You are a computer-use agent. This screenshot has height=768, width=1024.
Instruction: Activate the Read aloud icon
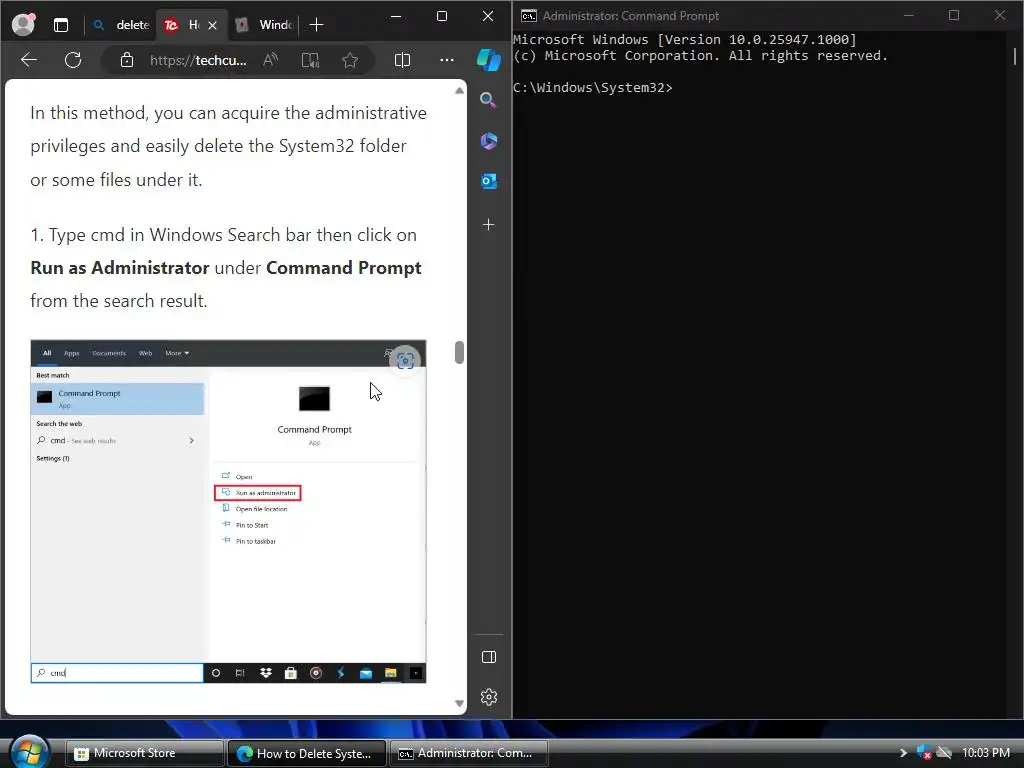point(270,60)
